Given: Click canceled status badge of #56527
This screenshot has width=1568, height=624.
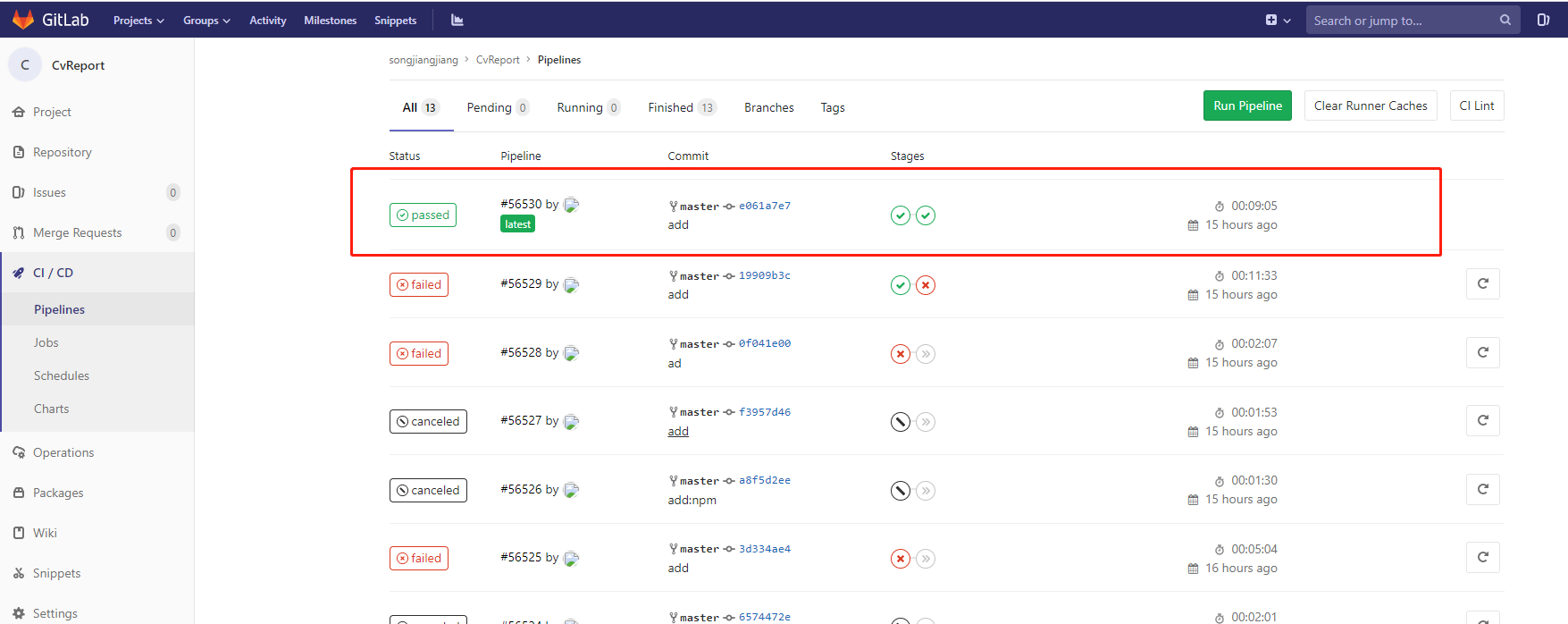Looking at the screenshot, I should click(x=428, y=422).
